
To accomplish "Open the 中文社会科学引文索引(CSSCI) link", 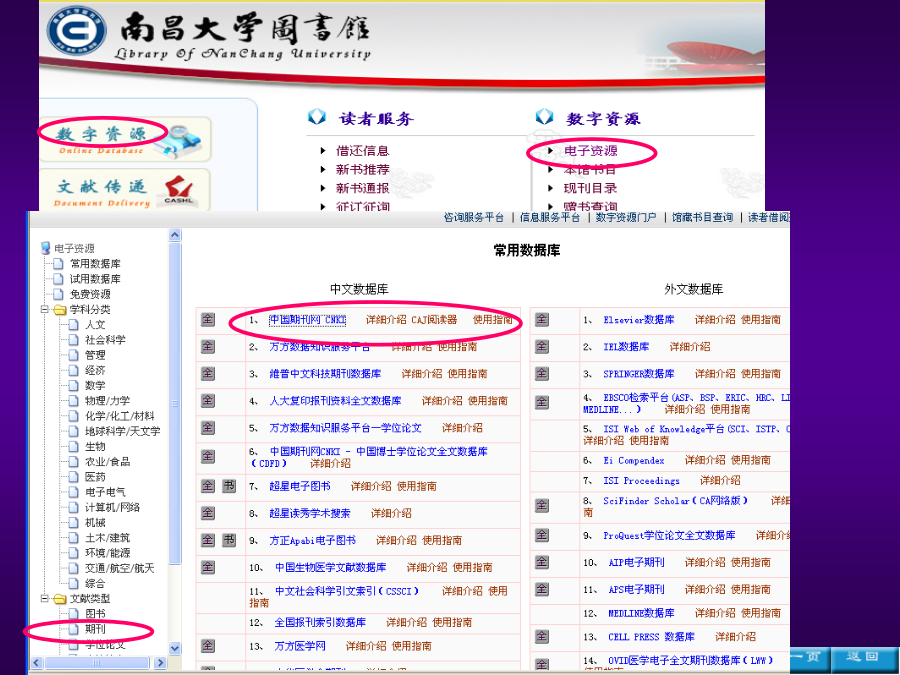I will [x=347, y=591].
